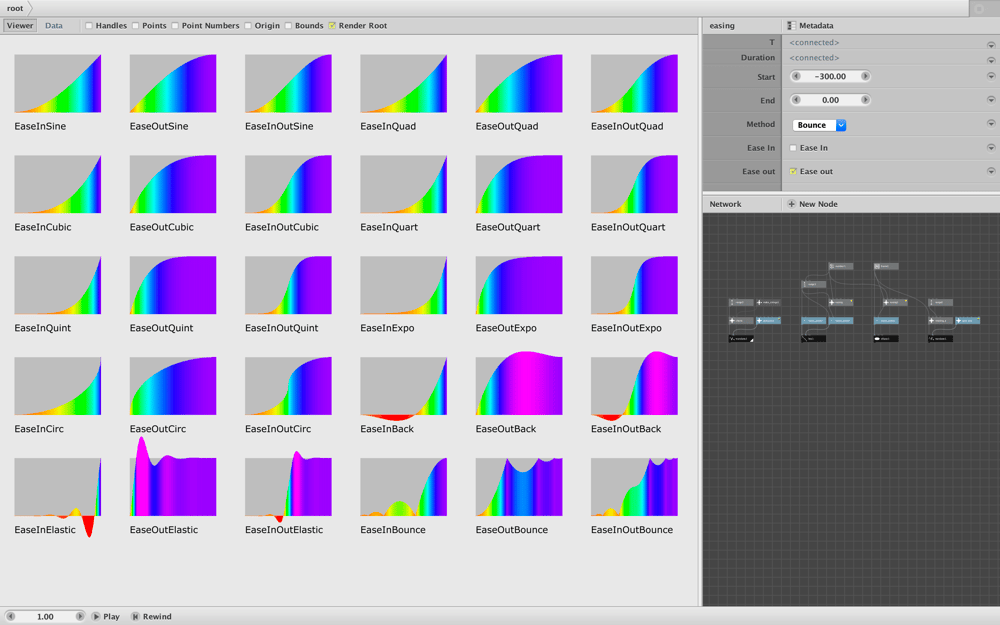
Task: Click the EaseInOutElastic text label
Action: point(284,529)
